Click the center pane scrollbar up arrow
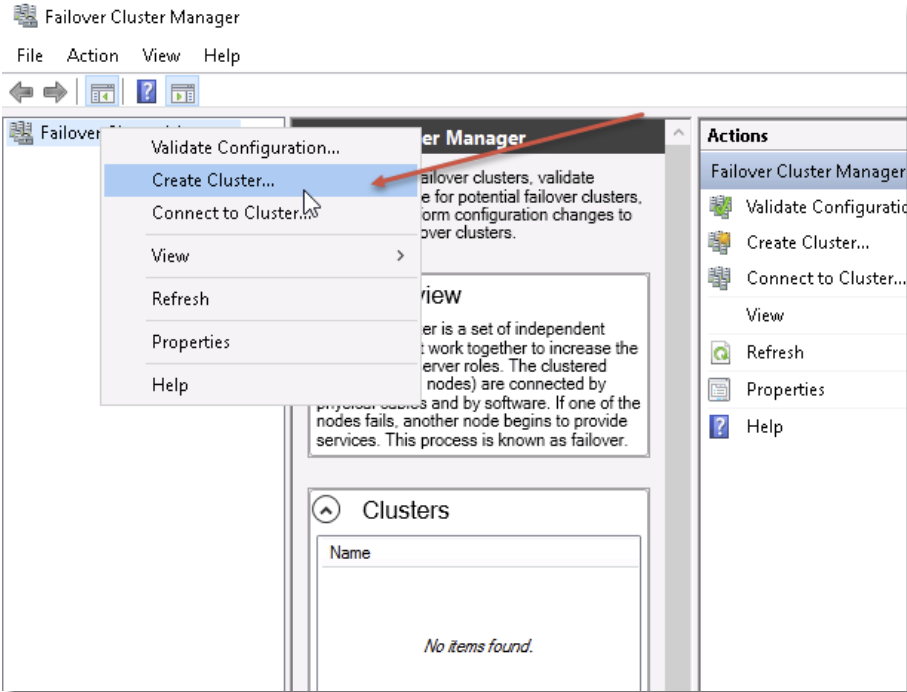The width and height of the screenshot is (907, 692). (679, 134)
